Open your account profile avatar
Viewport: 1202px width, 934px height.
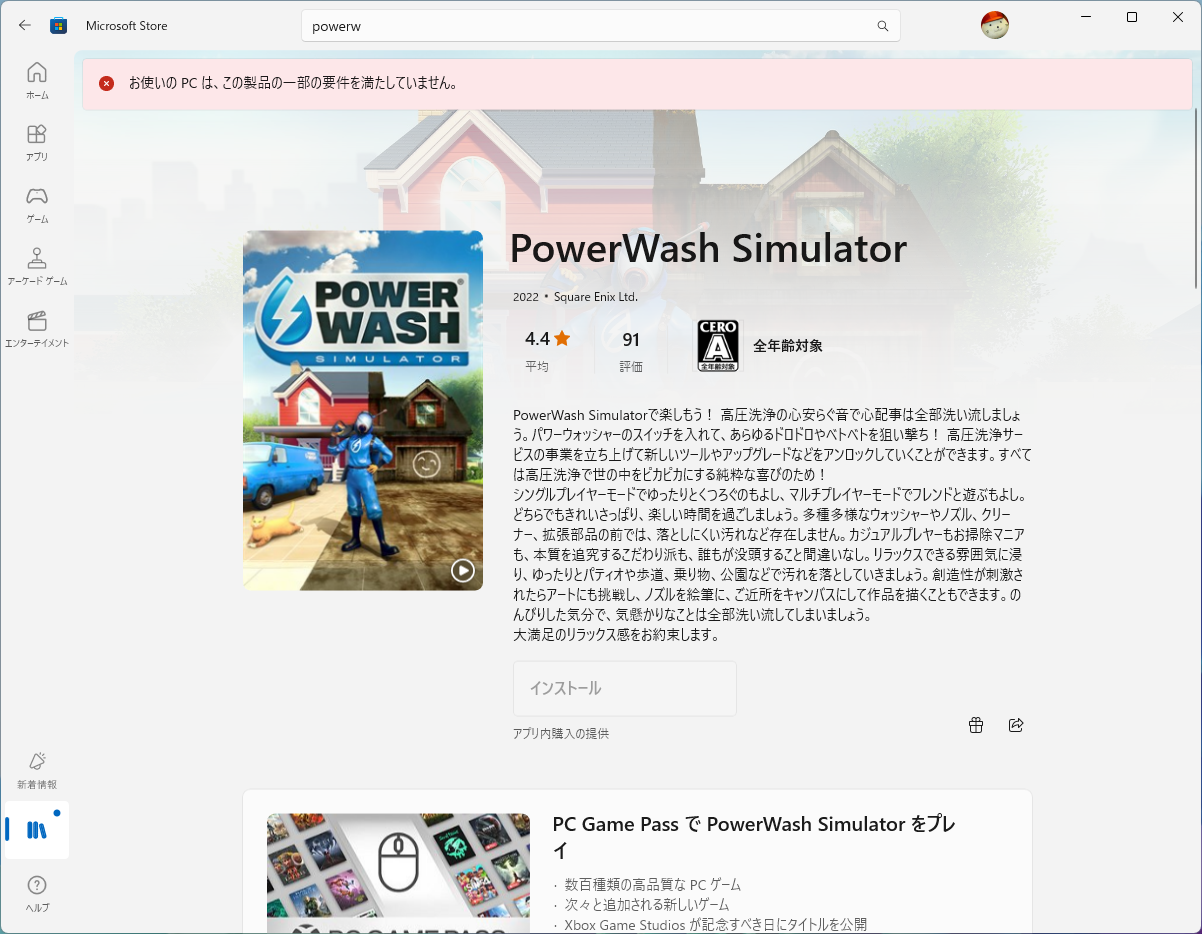[995, 25]
